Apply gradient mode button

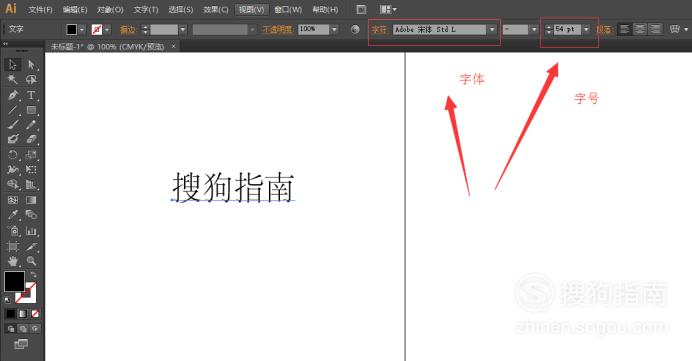(x=23, y=314)
